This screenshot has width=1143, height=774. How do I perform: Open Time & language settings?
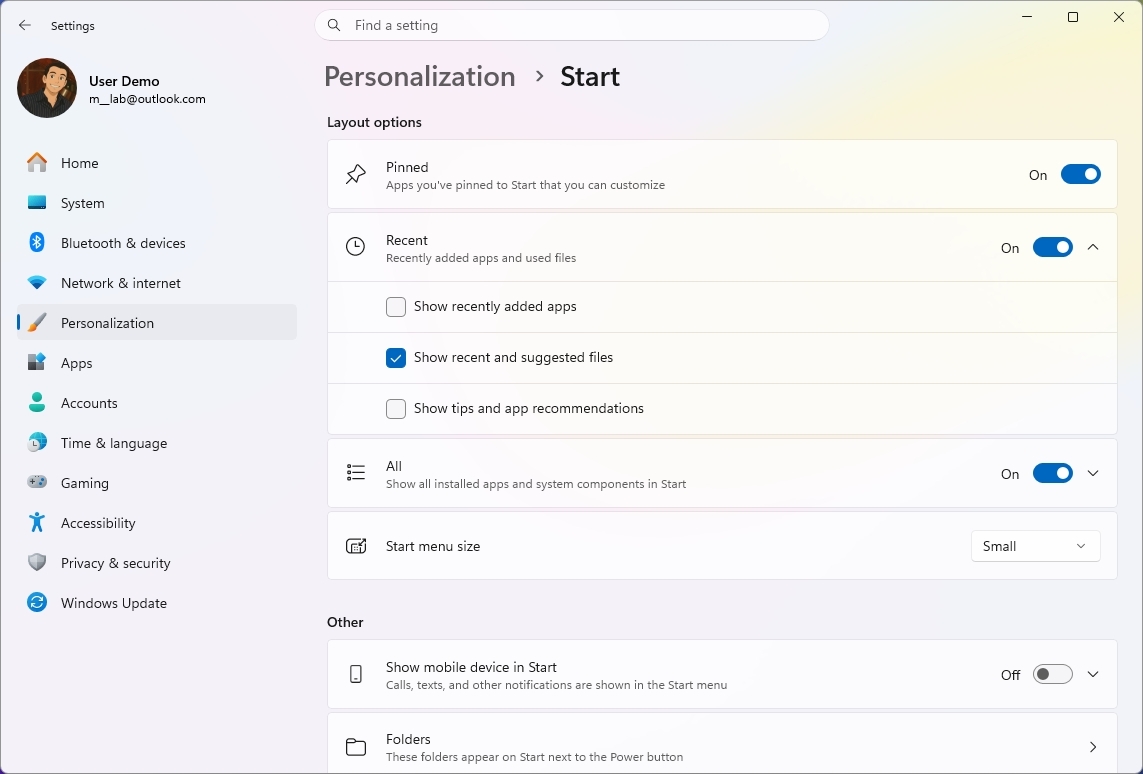click(157, 442)
